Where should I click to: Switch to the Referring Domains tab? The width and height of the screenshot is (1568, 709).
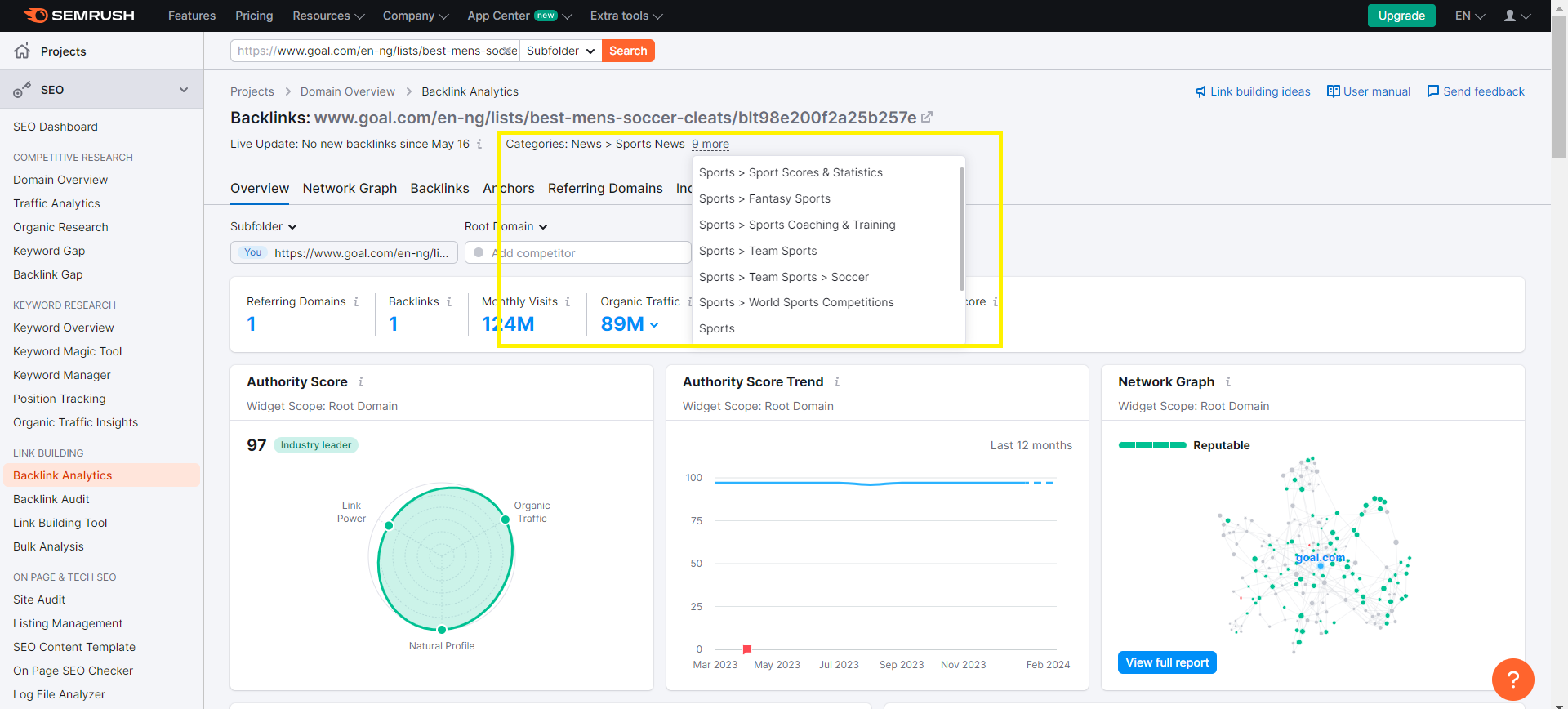coord(605,188)
